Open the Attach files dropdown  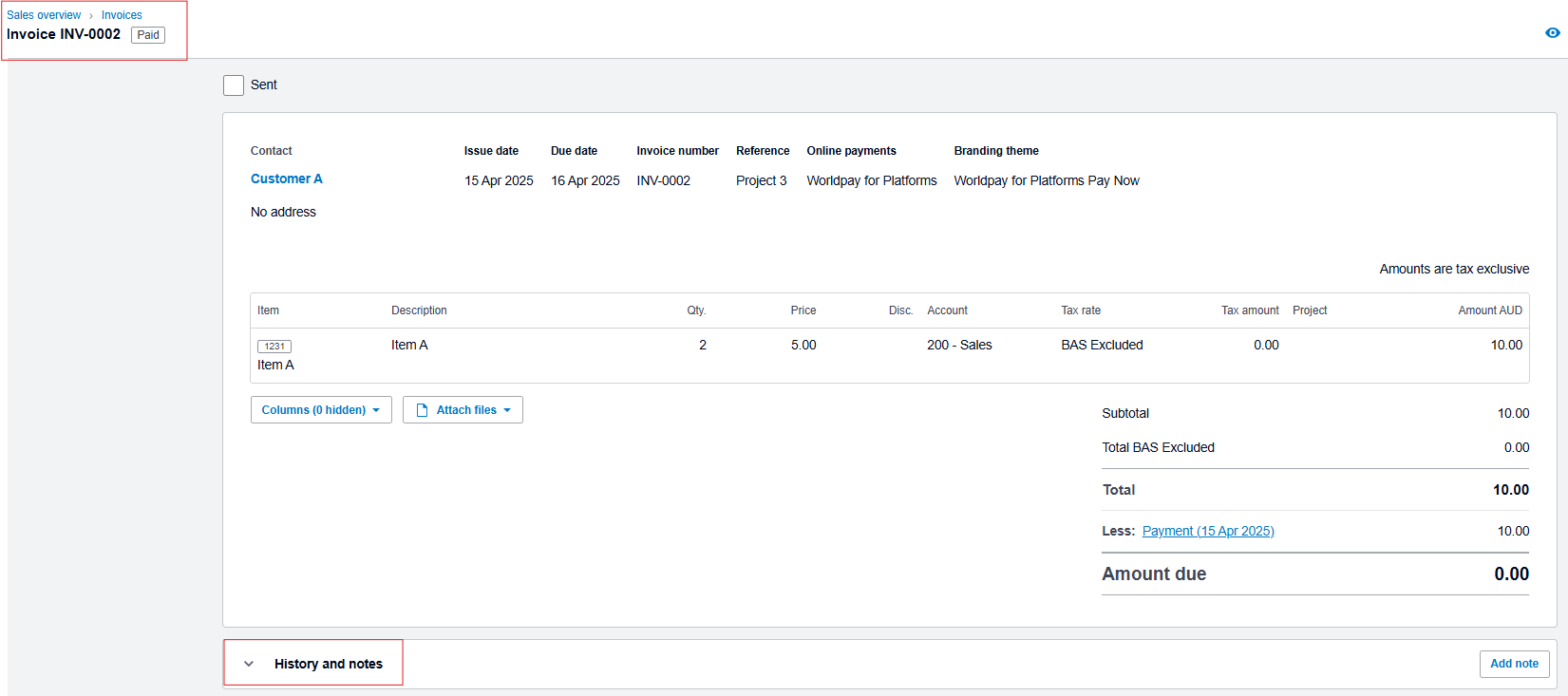(463, 410)
